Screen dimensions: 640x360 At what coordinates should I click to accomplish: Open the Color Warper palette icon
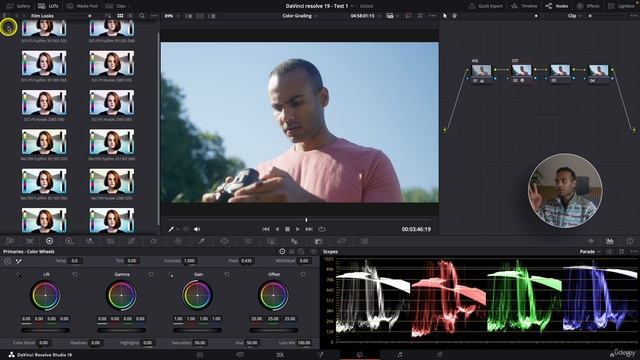(178, 241)
